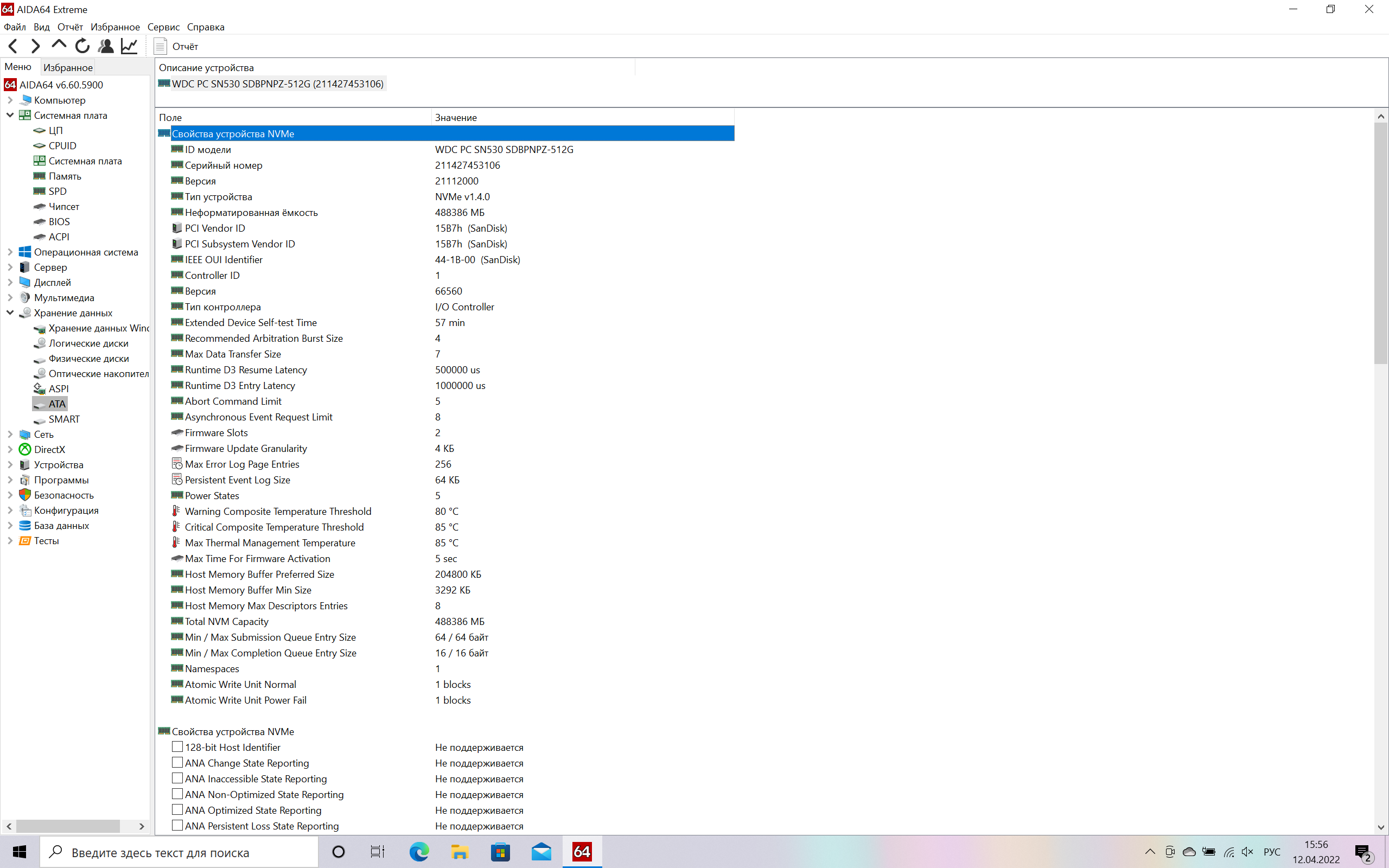Click the Up level arrow icon
The image size is (1389, 868).
coord(59,45)
